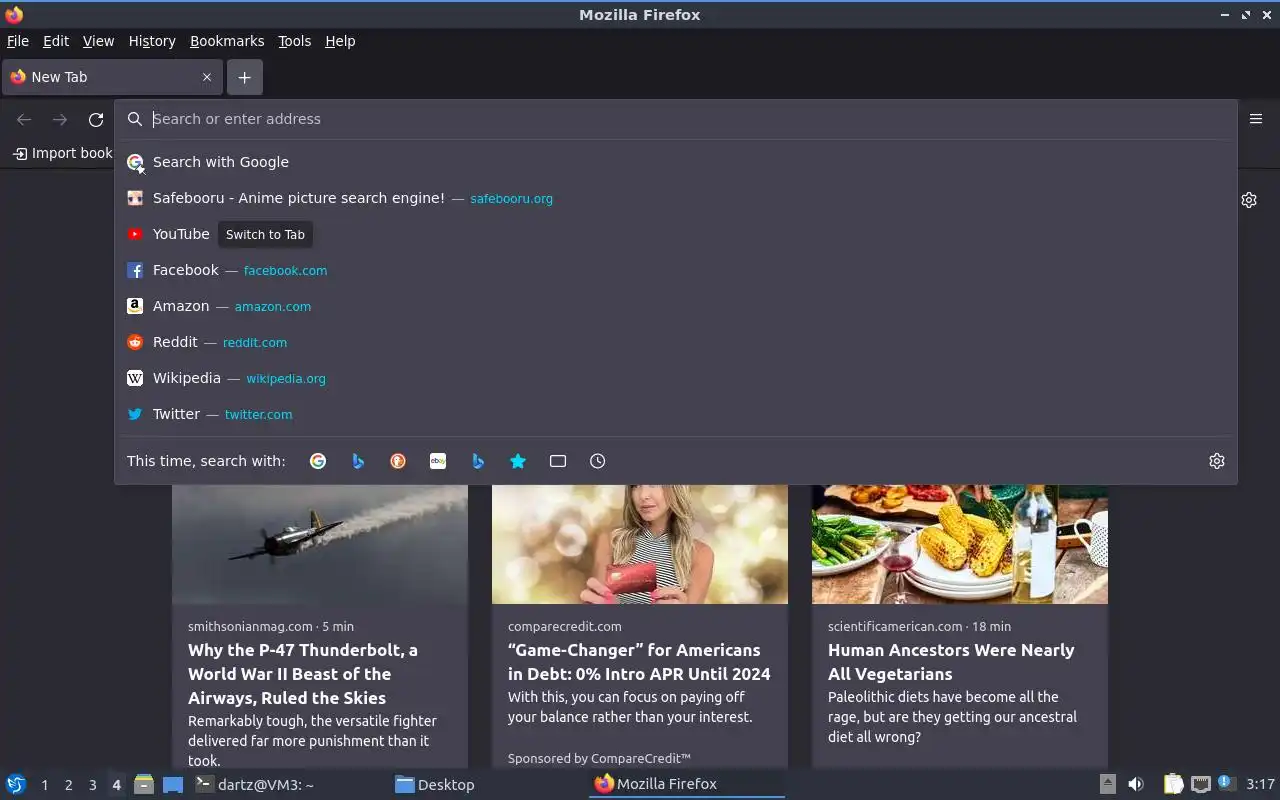The height and width of the screenshot is (800, 1280).
Task: Open the Firefox hamburger application menu
Action: pyautogui.click(x=1256, y=119)
